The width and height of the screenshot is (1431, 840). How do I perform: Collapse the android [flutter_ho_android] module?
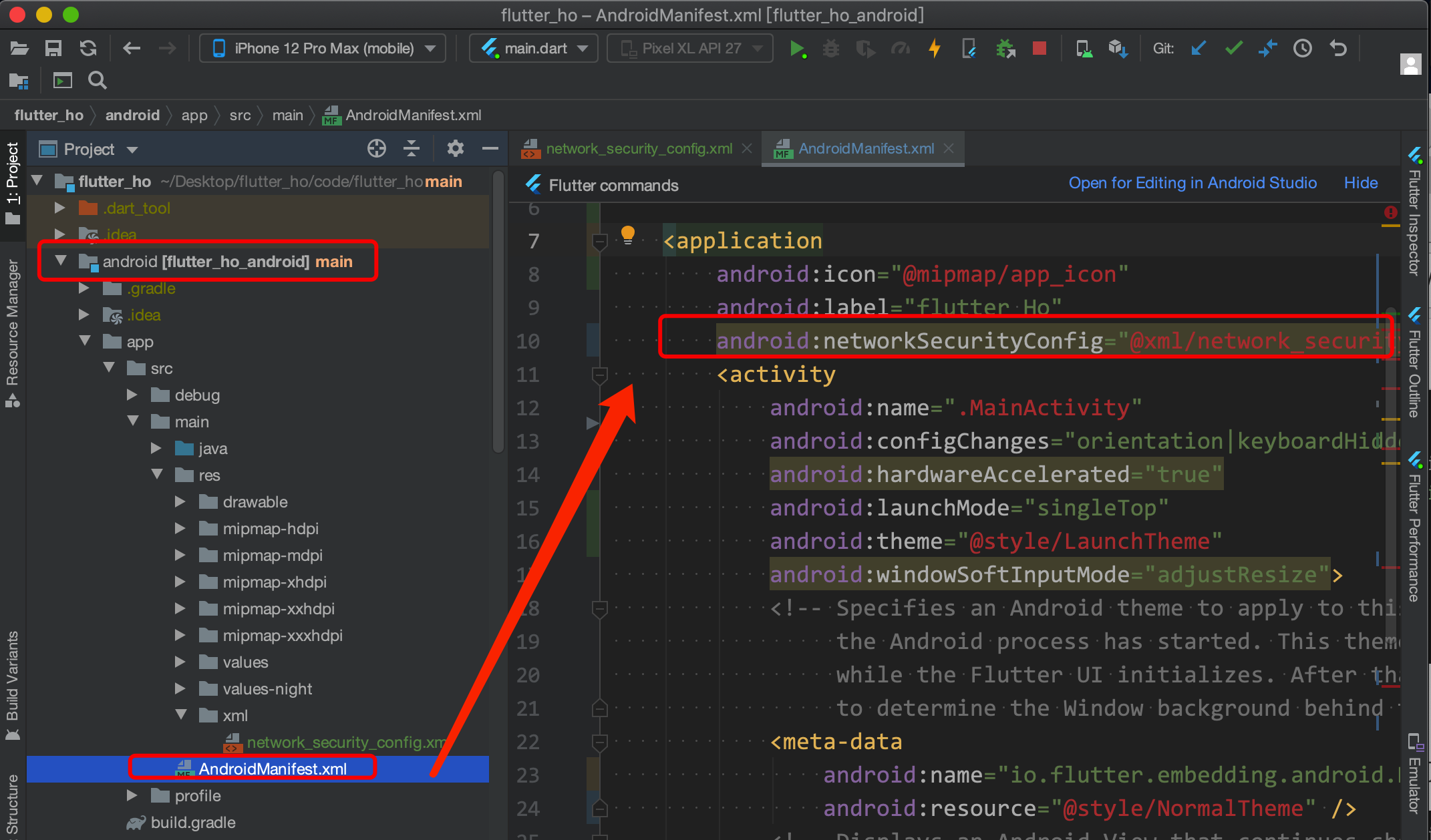click(61, 260)
